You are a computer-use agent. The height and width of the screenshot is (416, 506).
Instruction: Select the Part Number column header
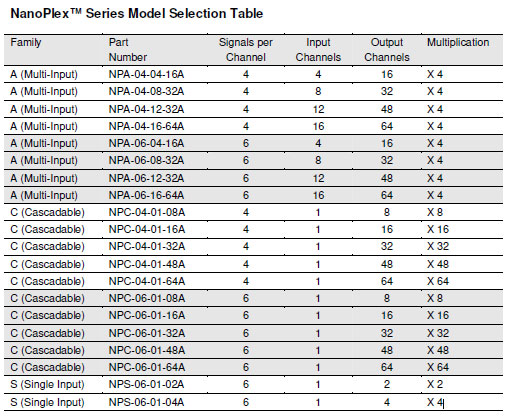pos(128,50)
